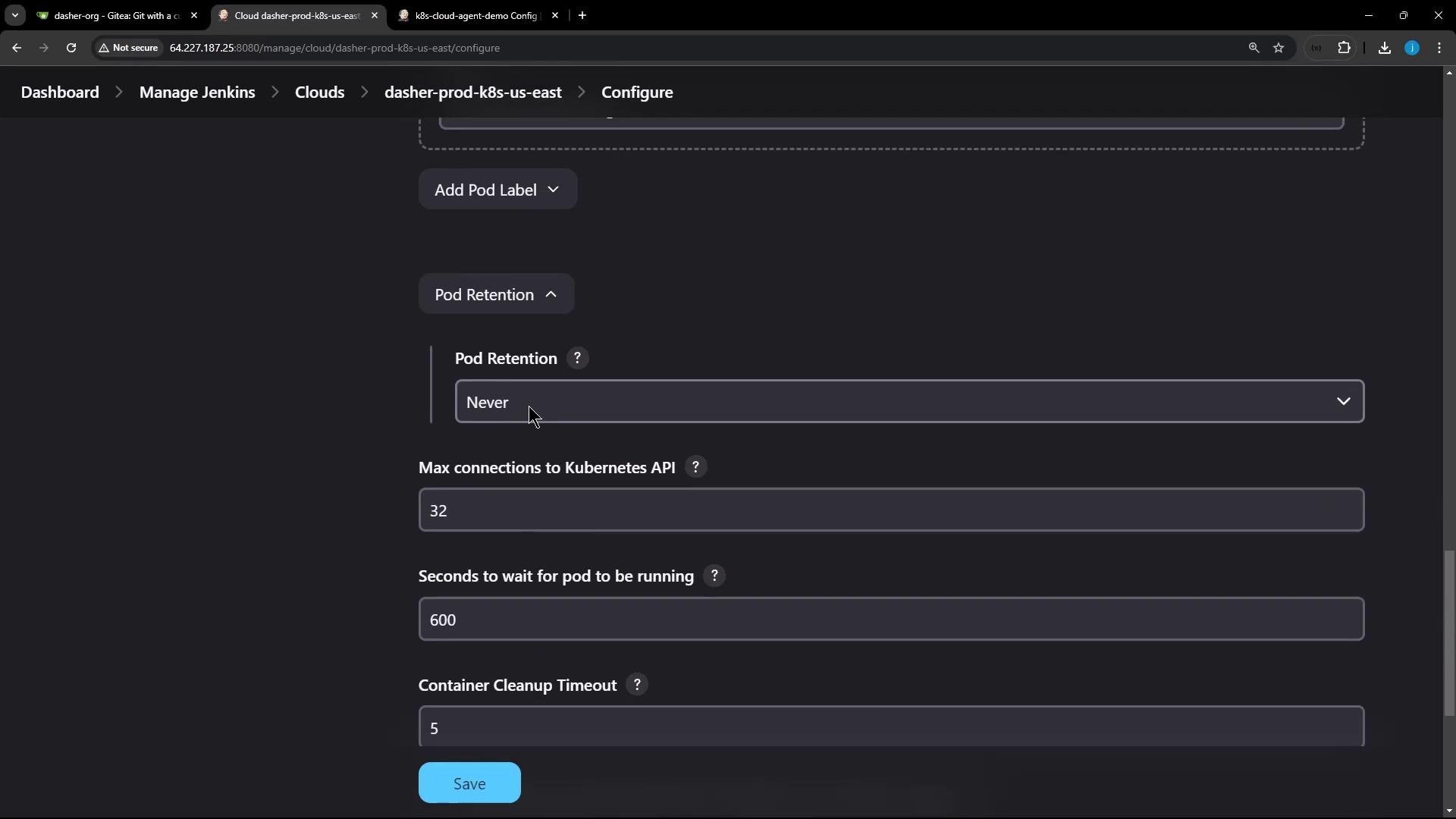The image size is (1456, 819).
Task: Click the page vertical scrollbar thumb
Action: click(1449, 633)
